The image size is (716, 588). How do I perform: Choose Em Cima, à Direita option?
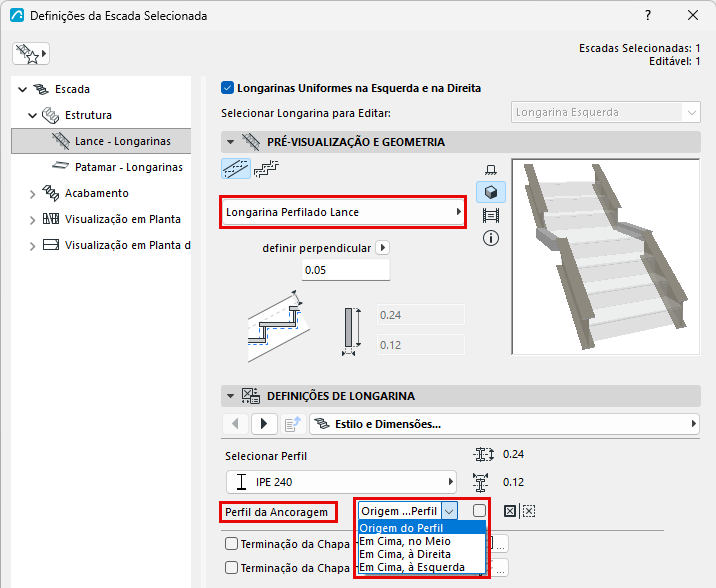421,554
